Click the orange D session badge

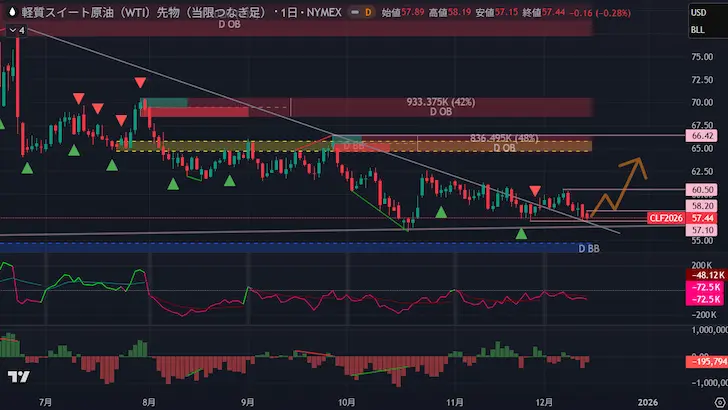point(369,11)
